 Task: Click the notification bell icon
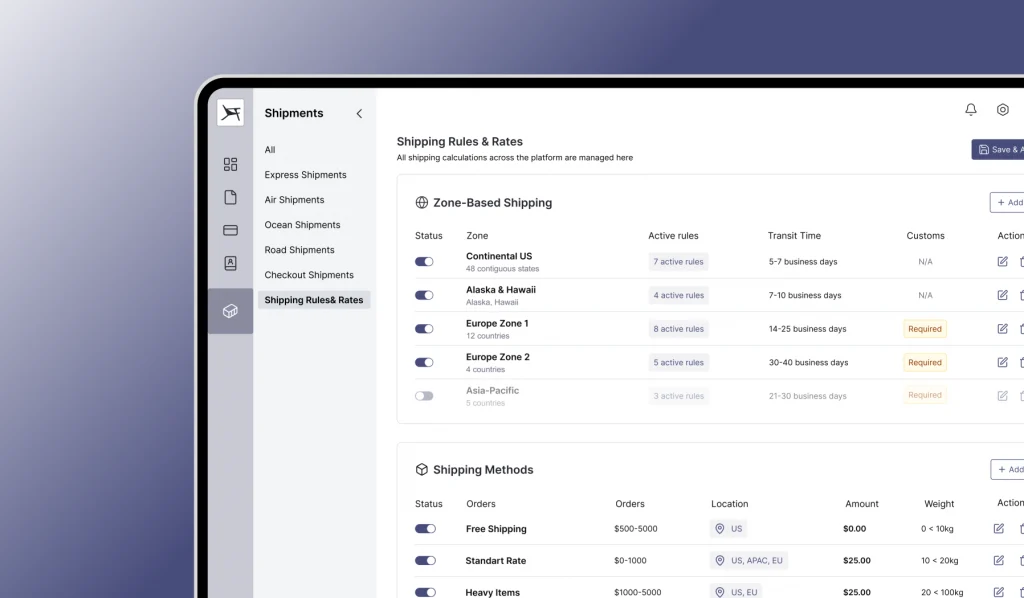click(970, 110)
